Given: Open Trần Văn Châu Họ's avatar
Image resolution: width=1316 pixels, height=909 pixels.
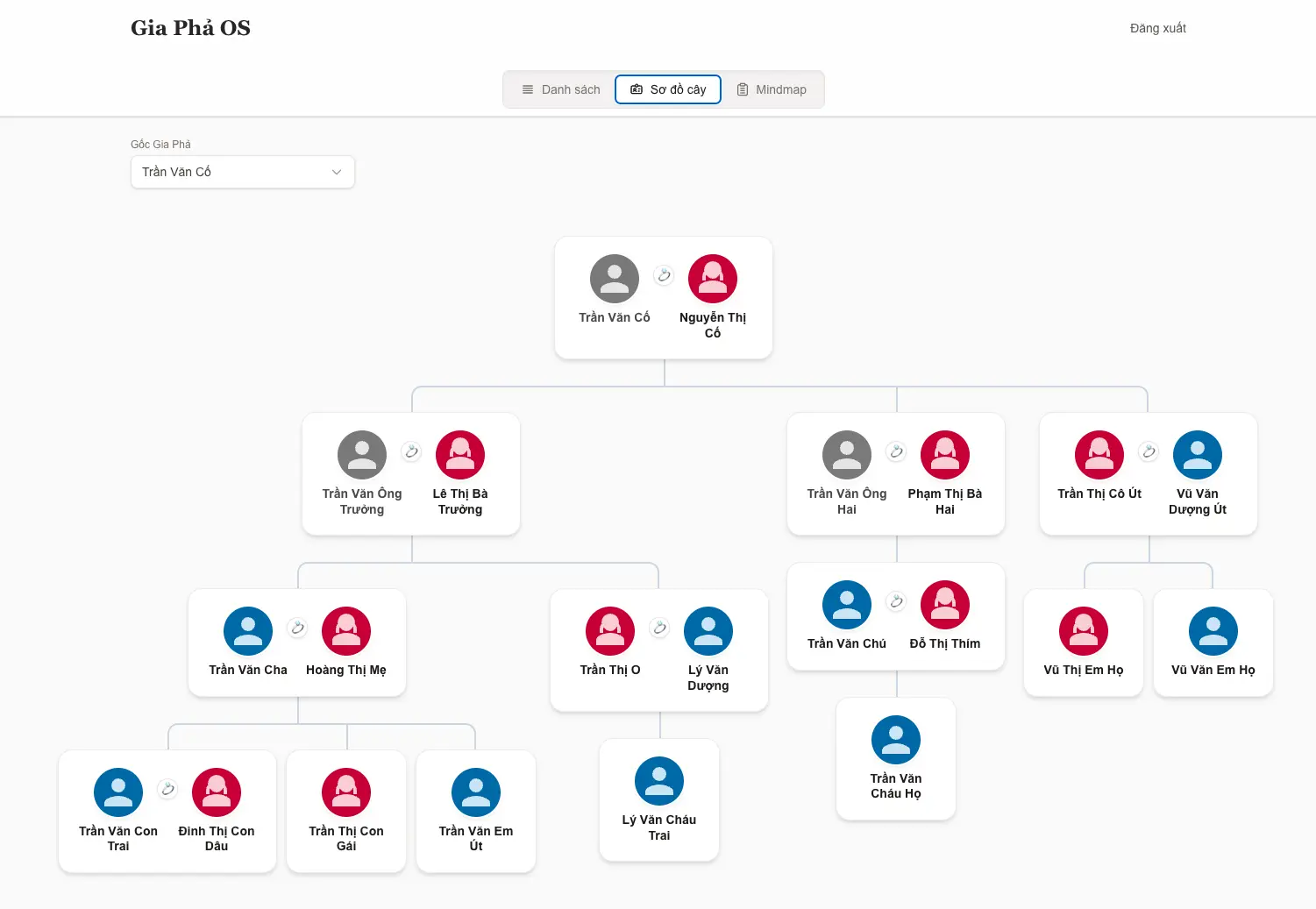Looking at the screenshot, I should (x=895, y=740).
